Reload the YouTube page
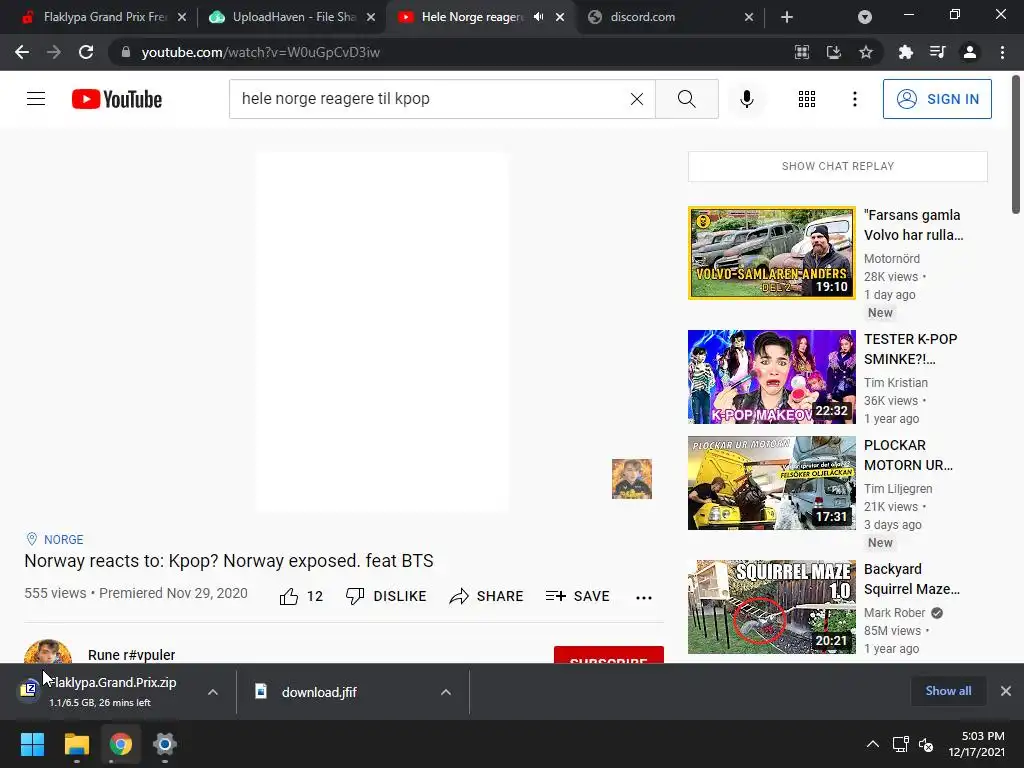The width and height of the screenshot is (1024, 768). [x=86, y=52]
